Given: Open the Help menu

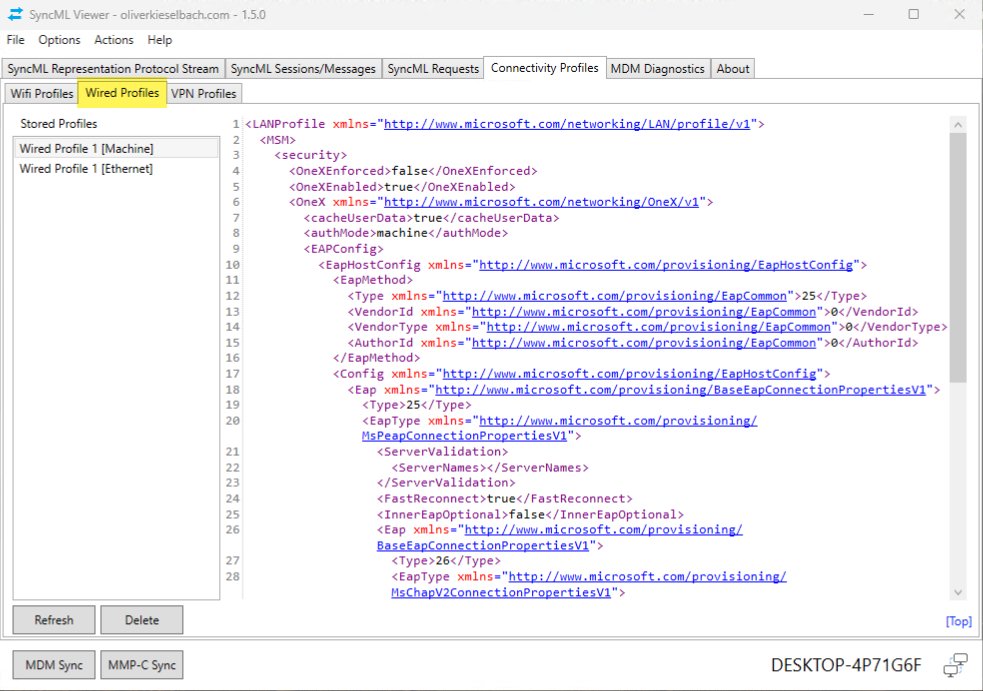Looking at the screenshot, I should pyautogui.click(x=159, y=40).
